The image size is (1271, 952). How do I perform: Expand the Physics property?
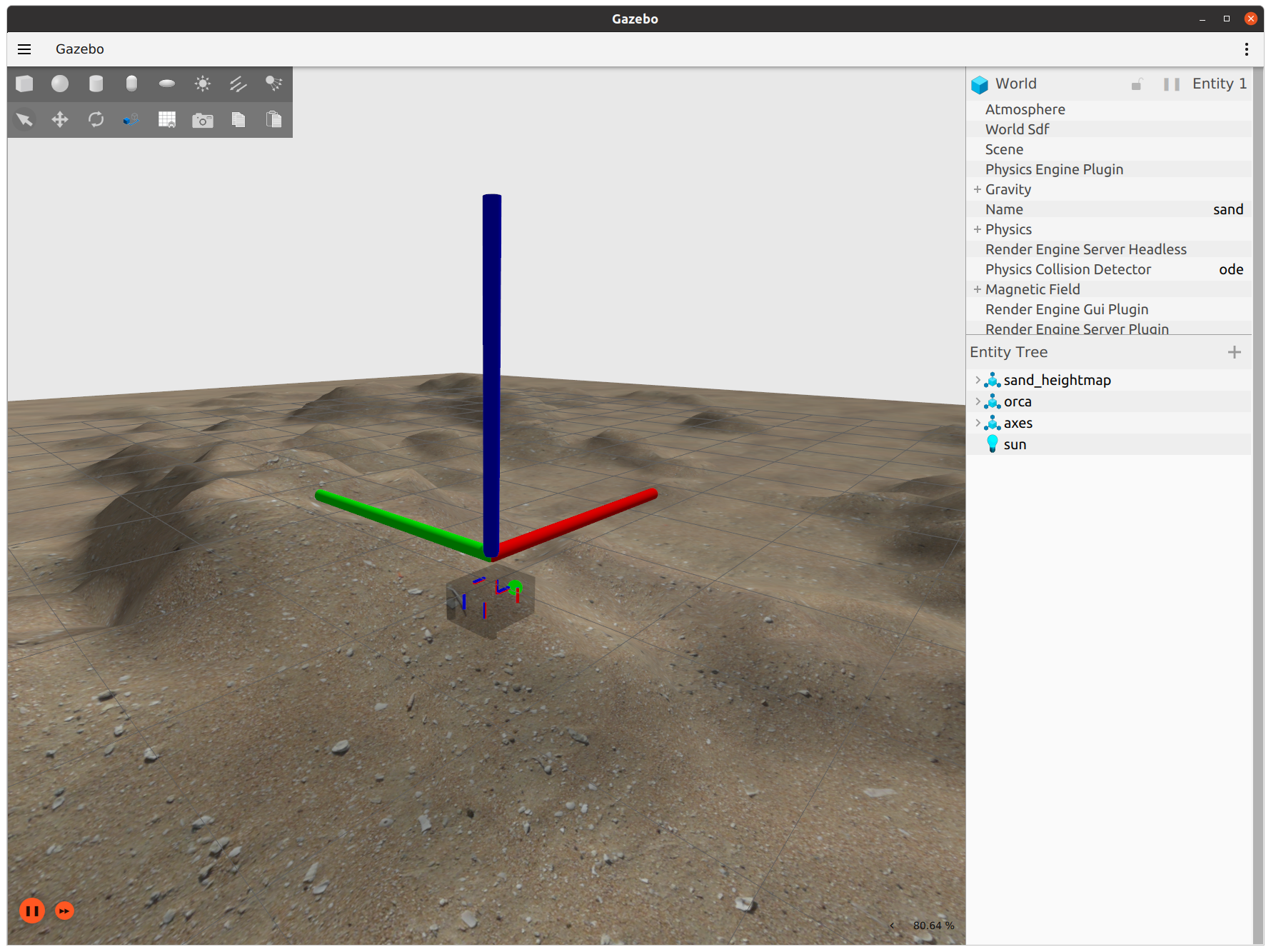click(x=978, y=229)
